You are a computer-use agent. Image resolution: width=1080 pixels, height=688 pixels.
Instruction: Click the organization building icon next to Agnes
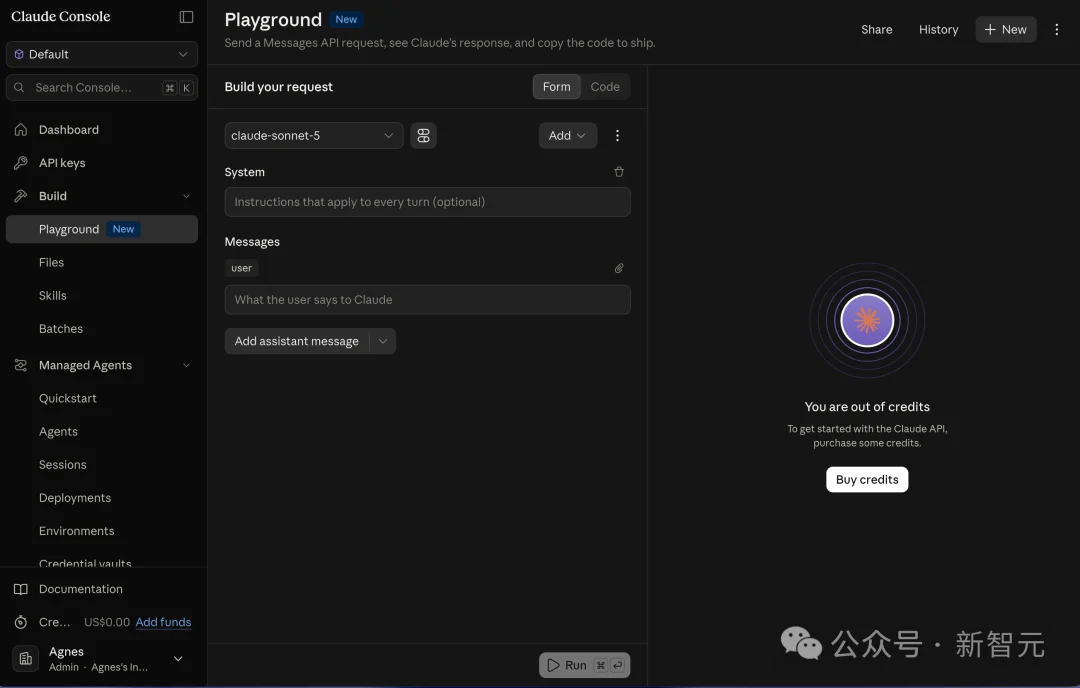25,658
